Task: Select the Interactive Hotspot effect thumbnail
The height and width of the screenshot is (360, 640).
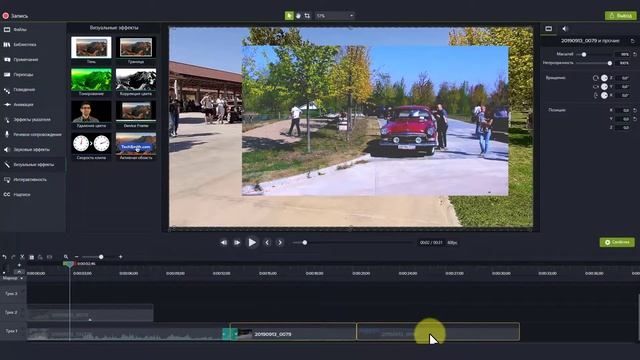Action: point(136,143)
